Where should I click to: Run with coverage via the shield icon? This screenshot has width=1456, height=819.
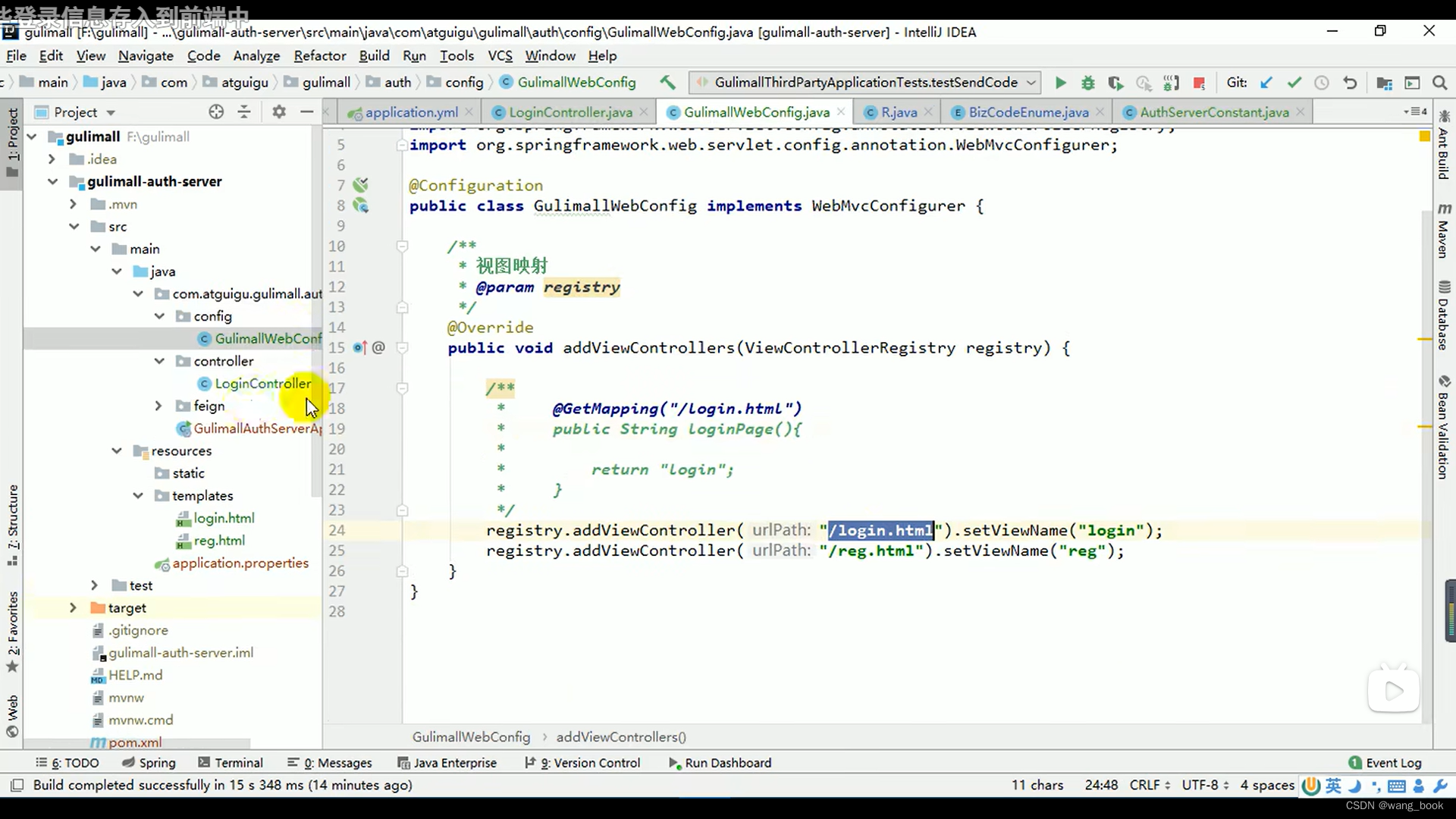pyautogui.click(x=1115, y=83)
